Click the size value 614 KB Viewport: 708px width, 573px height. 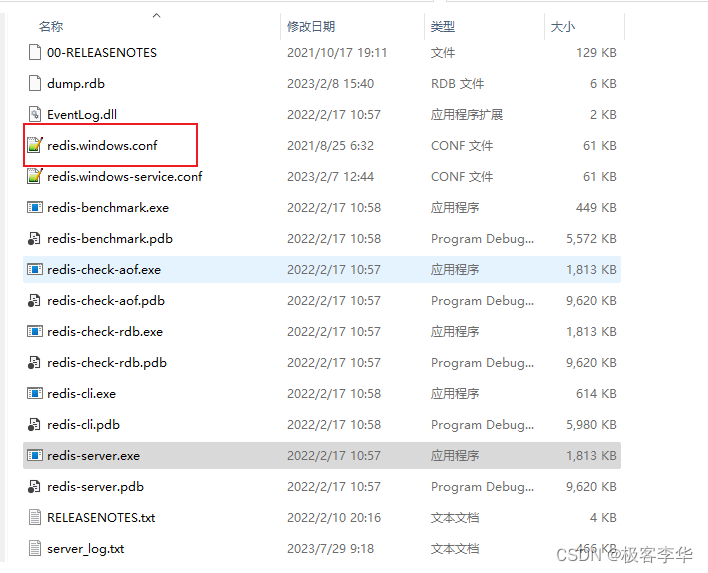point(596,394)
